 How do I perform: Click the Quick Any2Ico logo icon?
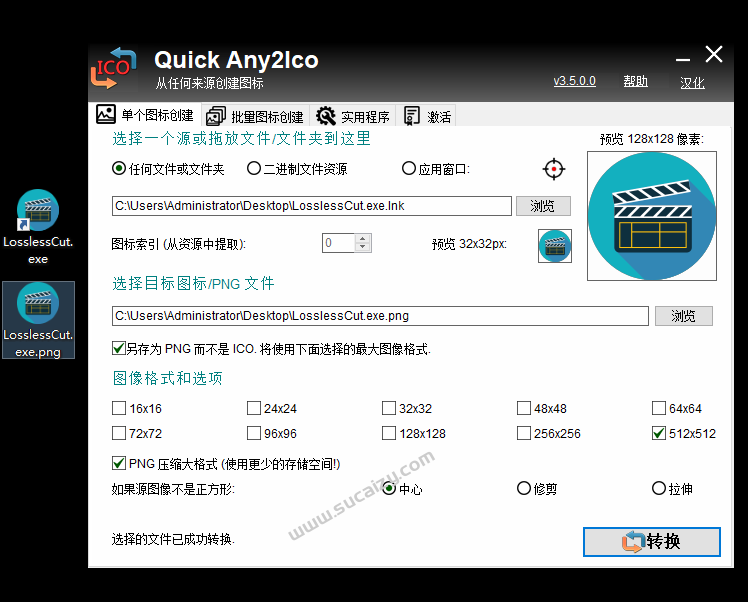click(114, 68)
